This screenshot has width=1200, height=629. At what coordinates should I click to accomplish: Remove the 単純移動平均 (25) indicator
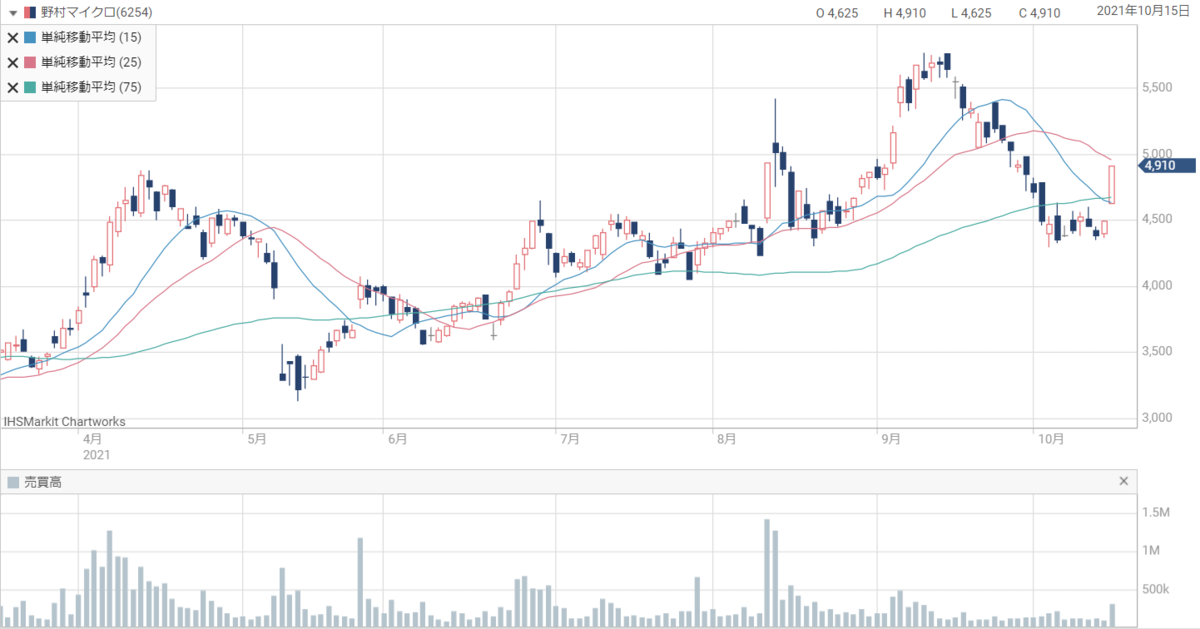pyautogui.click(x=13, y=62)
